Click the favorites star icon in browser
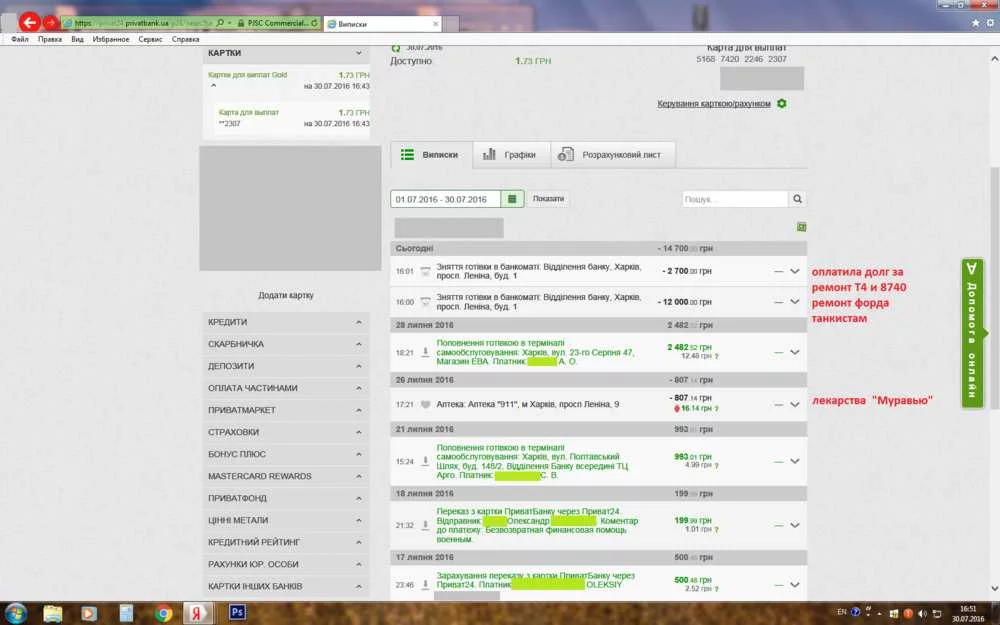 pyautogui.click(x=975, y=23)
